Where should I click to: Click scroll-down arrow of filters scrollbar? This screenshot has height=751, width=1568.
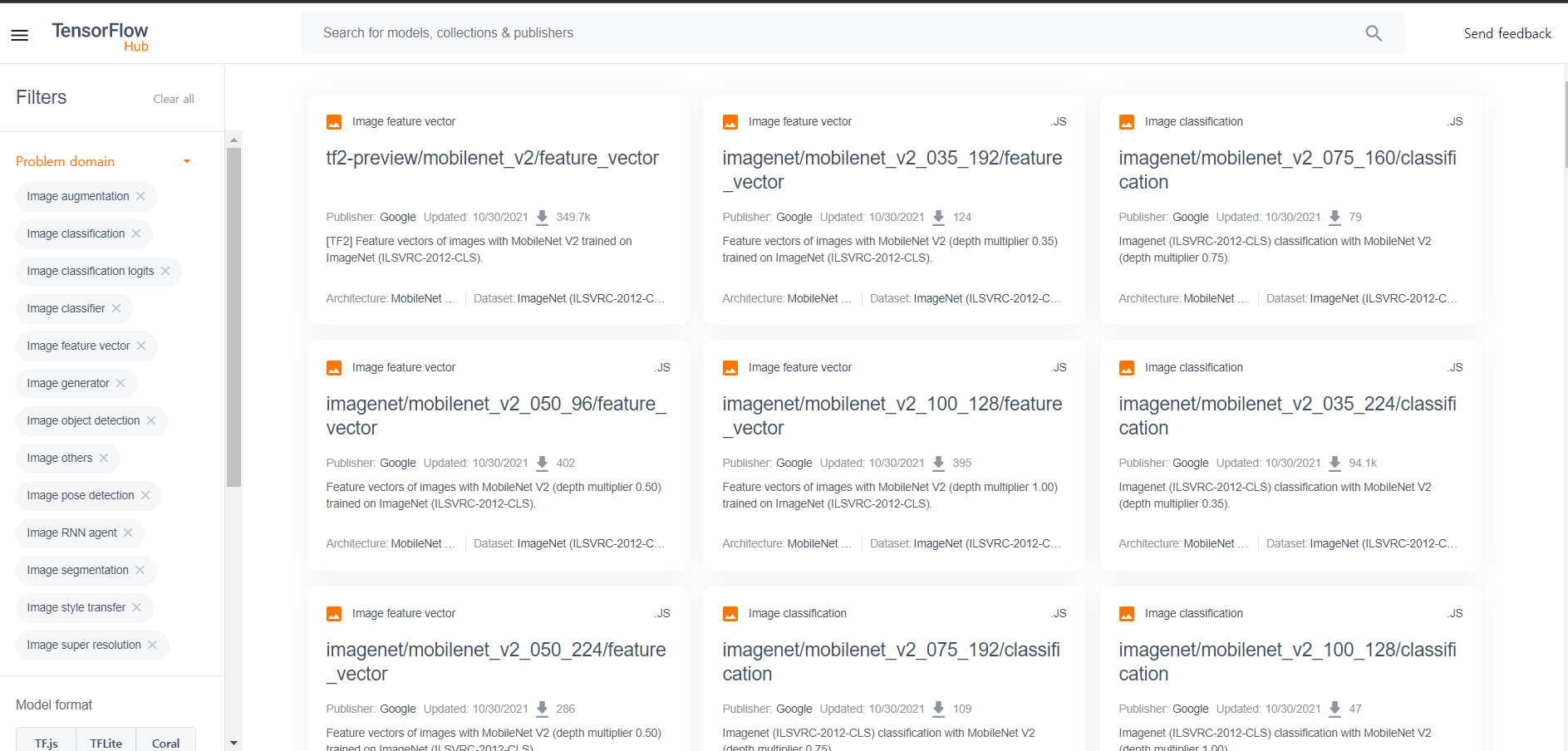pyautogui.click(x=233, y=743)
